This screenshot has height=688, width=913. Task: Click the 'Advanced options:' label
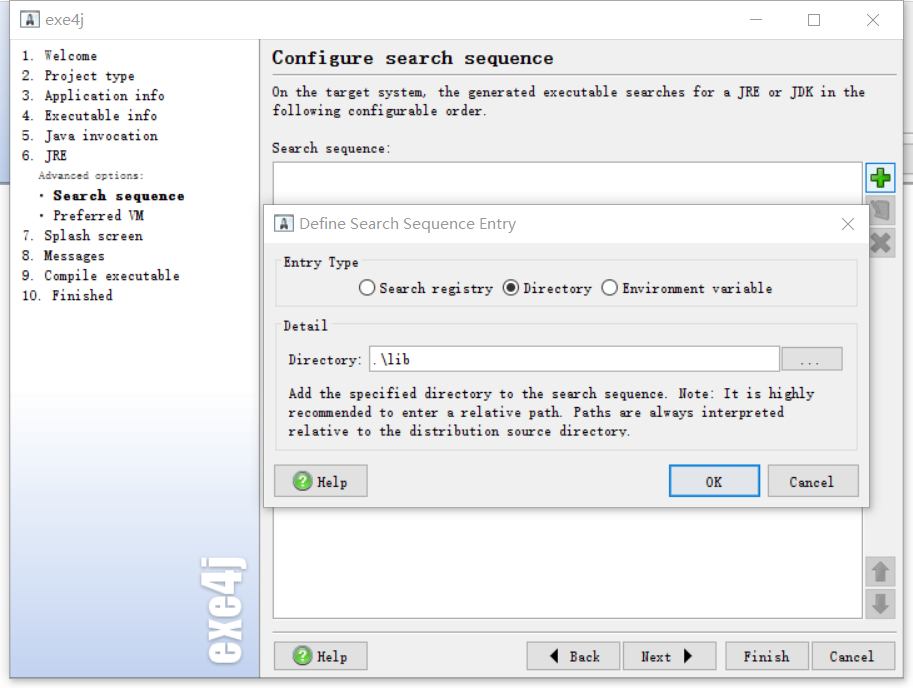[x=91, y=175]
